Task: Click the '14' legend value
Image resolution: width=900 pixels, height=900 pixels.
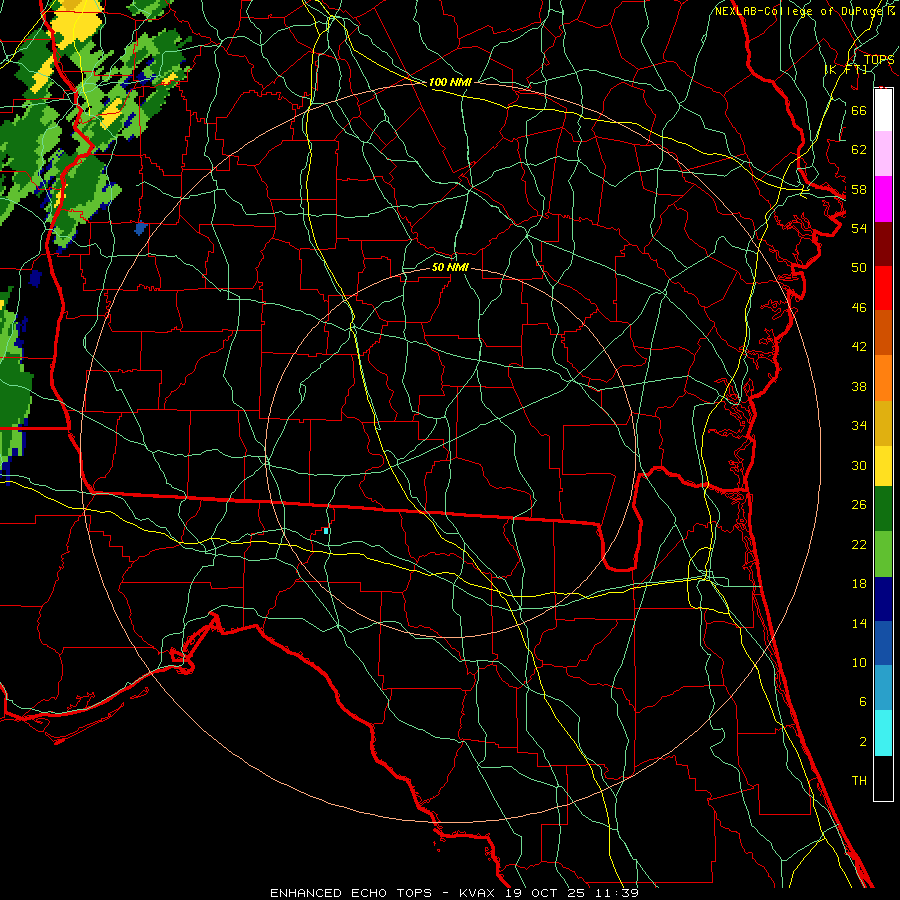Action: tap(859, 623)
